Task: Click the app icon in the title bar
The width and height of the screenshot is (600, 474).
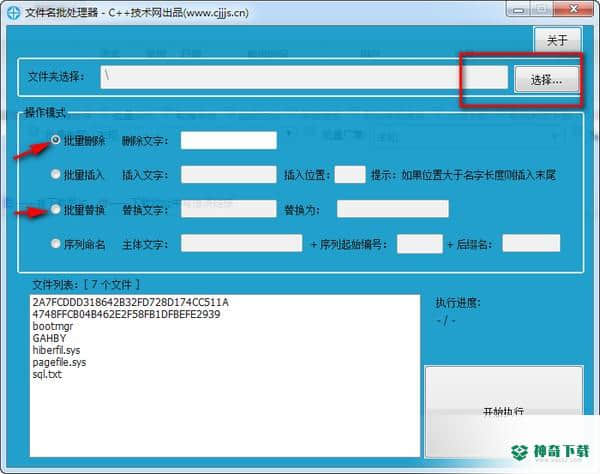Action: coord(13,13)
